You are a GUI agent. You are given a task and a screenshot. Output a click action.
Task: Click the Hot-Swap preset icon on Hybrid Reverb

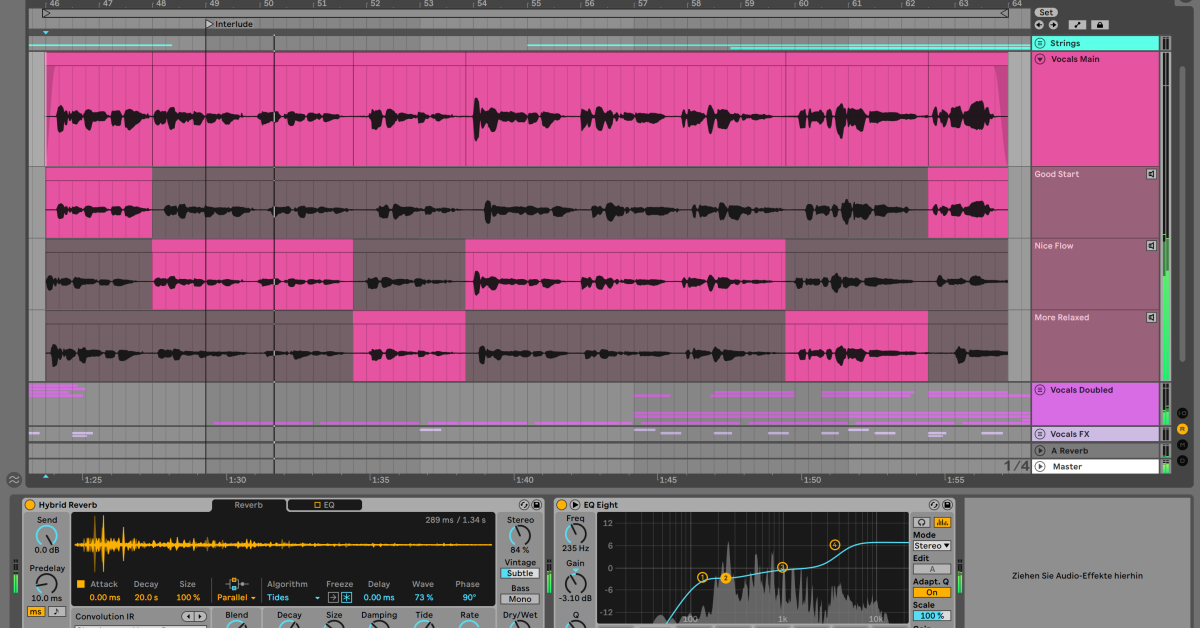(524, 505)
